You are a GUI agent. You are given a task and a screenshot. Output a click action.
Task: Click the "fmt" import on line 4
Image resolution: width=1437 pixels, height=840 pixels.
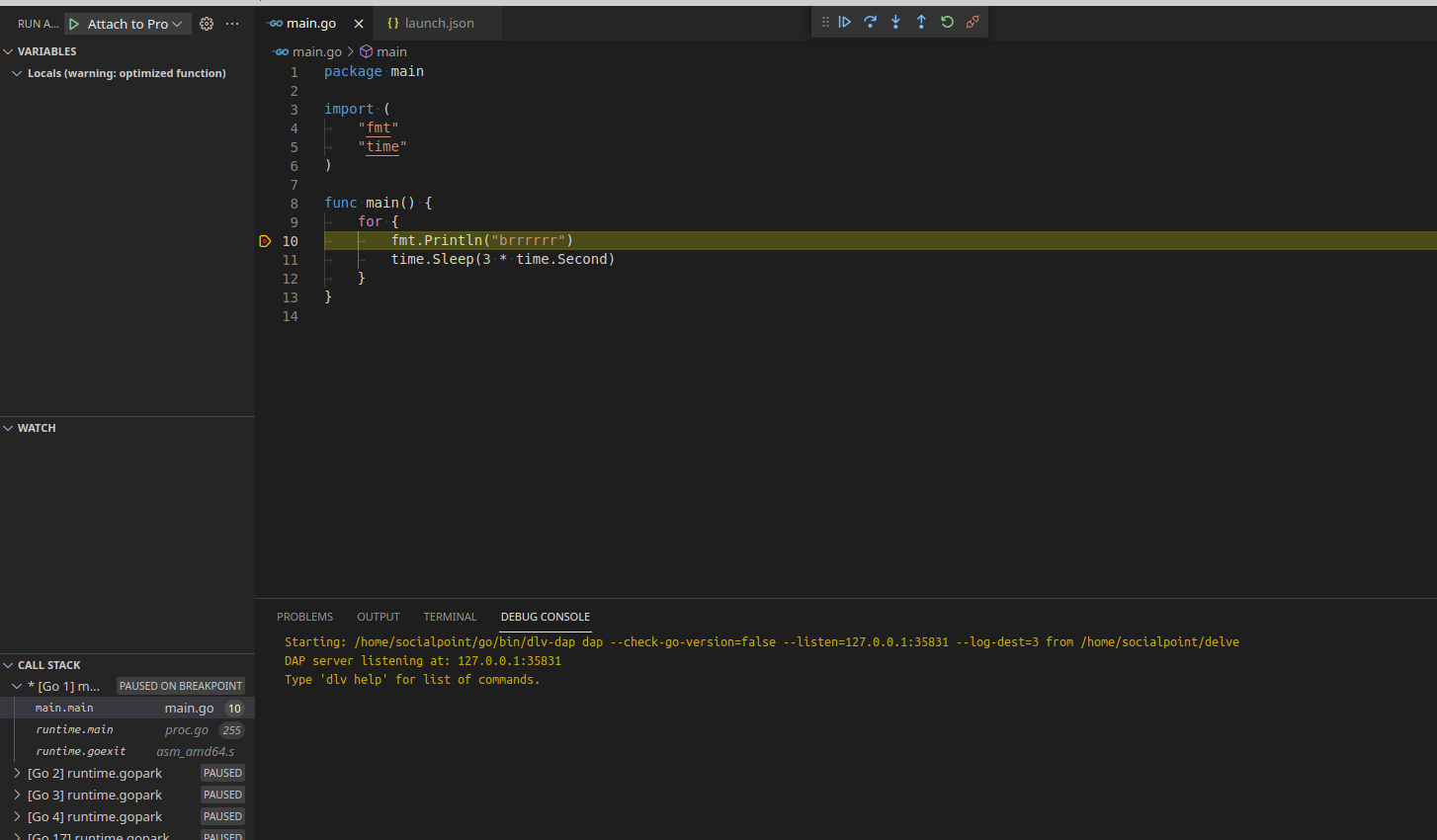point(379,127)
